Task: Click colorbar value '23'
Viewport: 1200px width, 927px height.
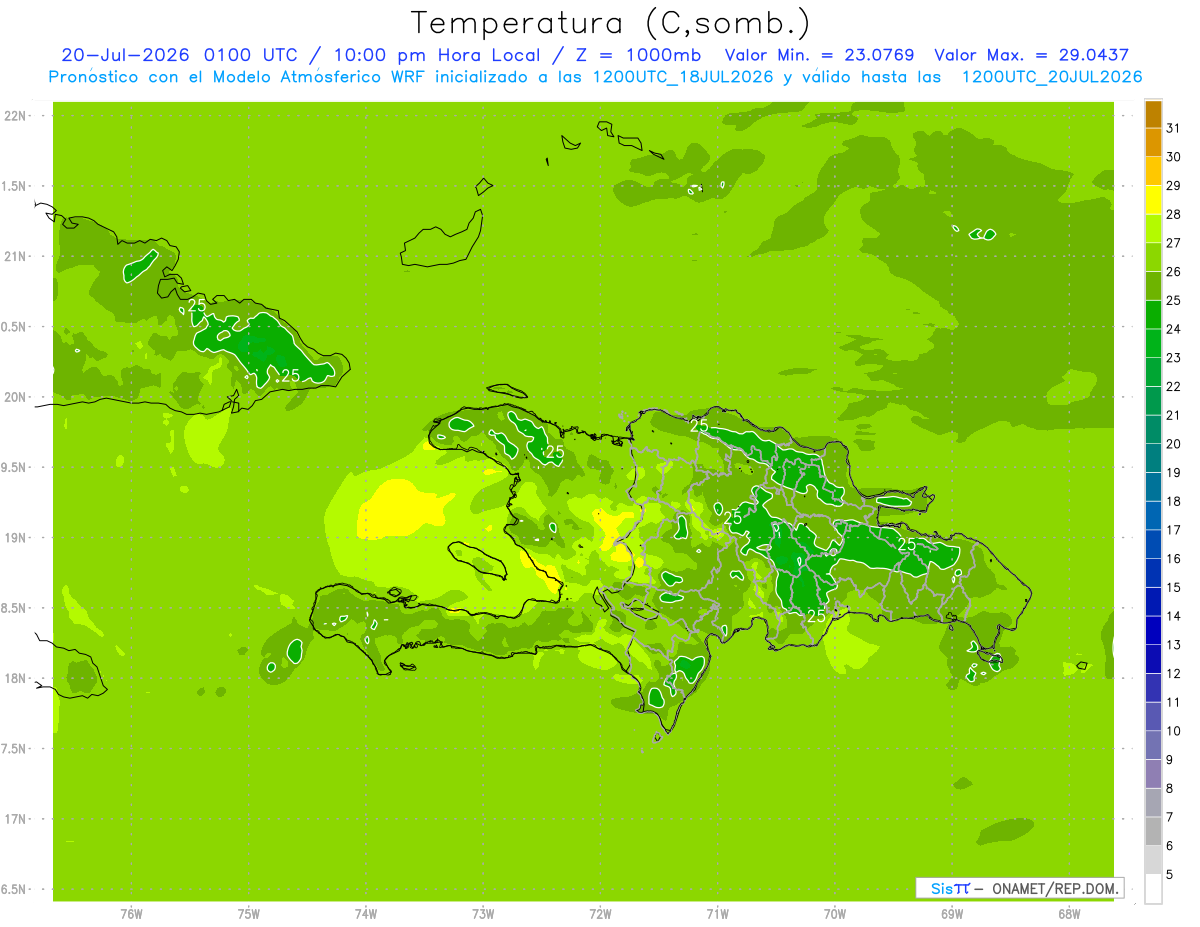Action: click(1174, 358)
